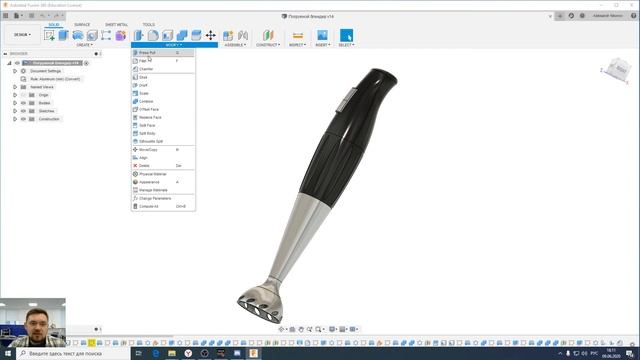Switch to the Tools tab

coord(149,24)
